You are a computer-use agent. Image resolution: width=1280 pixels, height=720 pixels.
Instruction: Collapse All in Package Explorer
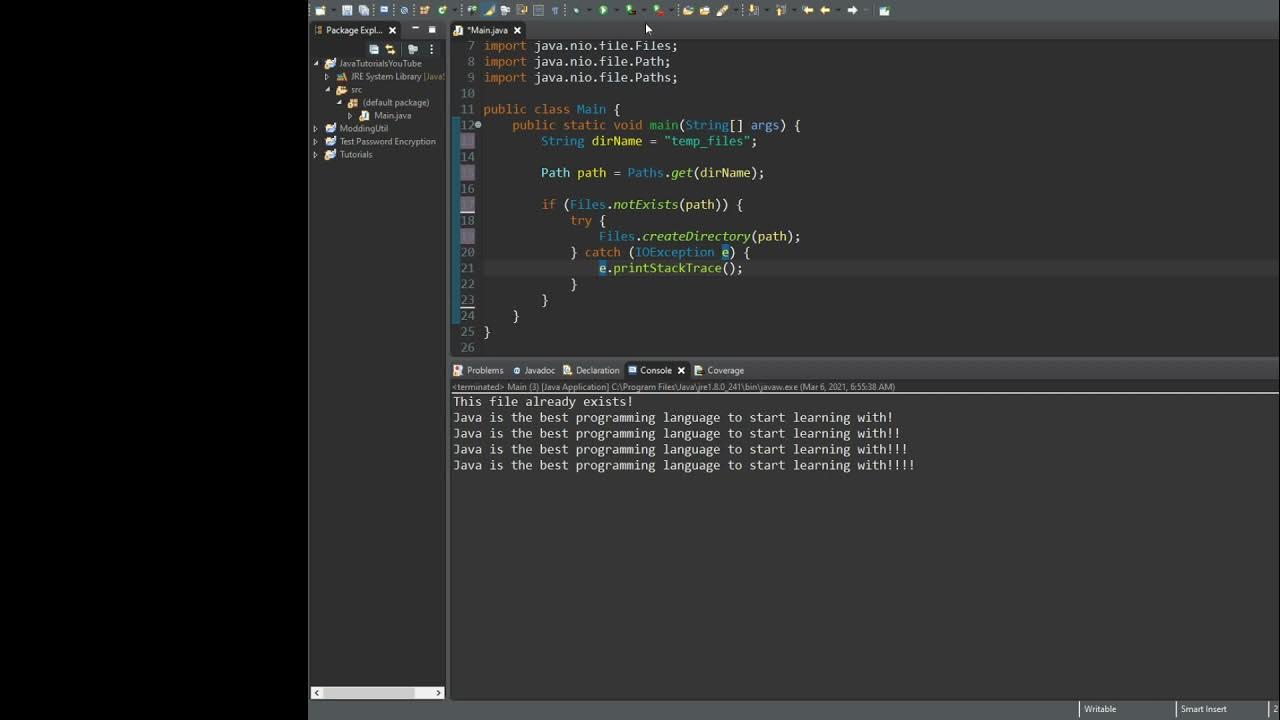(x=374, y=49)
